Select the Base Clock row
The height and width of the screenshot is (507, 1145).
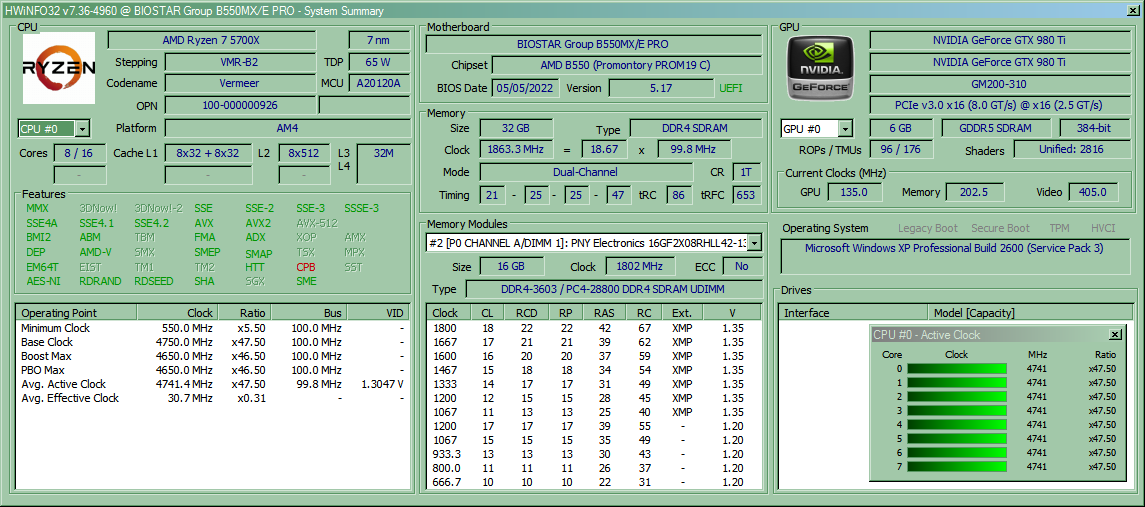click(x=212, y=342)
